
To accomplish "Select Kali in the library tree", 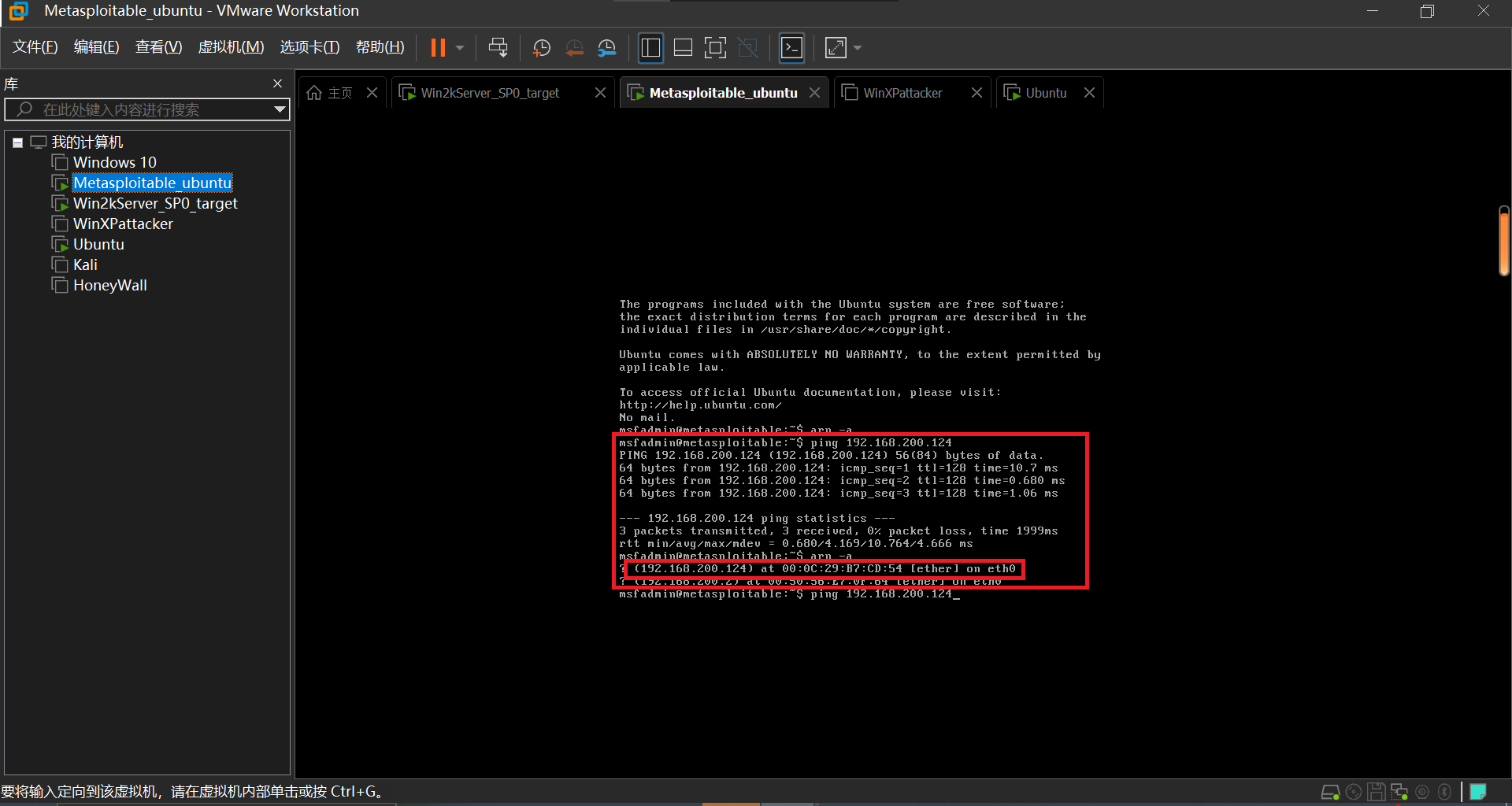I will click(85, 264).
